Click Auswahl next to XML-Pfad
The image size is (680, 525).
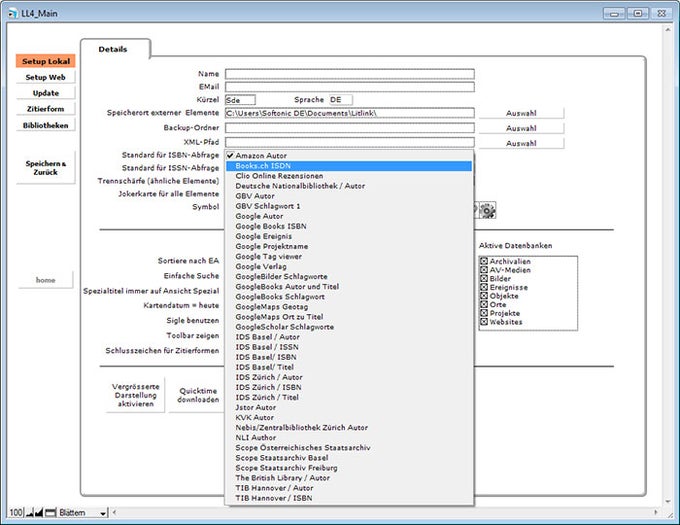tap(521, 143)
